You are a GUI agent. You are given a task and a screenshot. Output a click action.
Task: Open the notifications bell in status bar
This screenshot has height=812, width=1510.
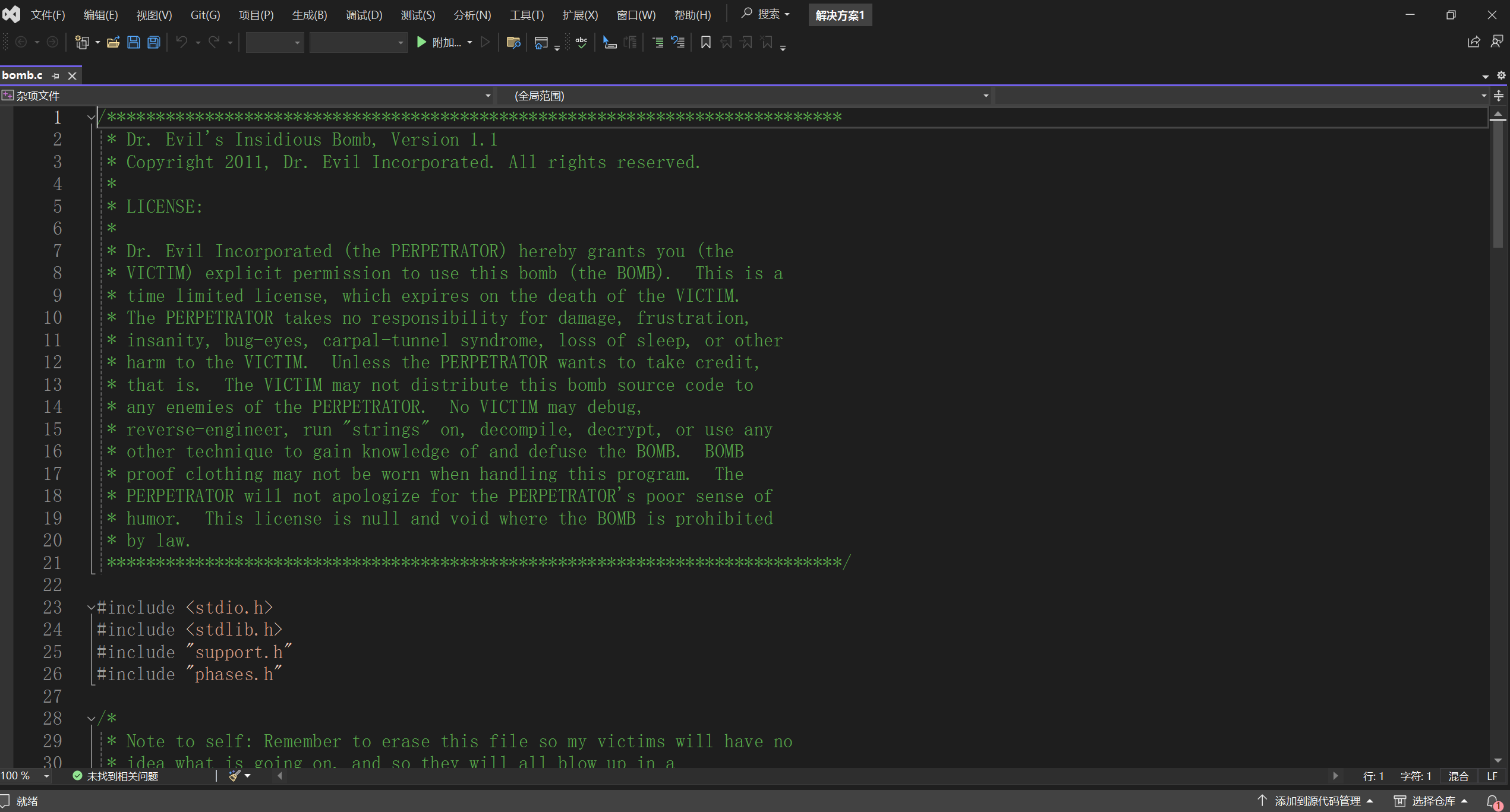pos(1493,801)
